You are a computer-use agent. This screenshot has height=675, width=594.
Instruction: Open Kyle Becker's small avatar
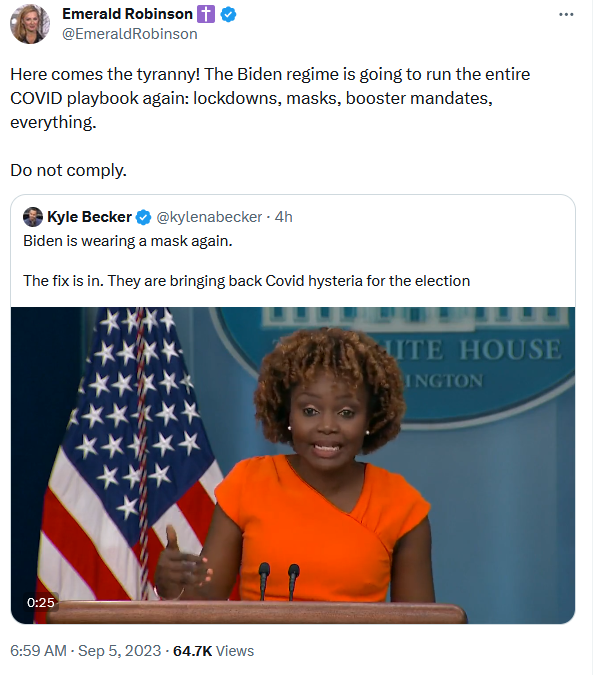[x=33, y=217]
